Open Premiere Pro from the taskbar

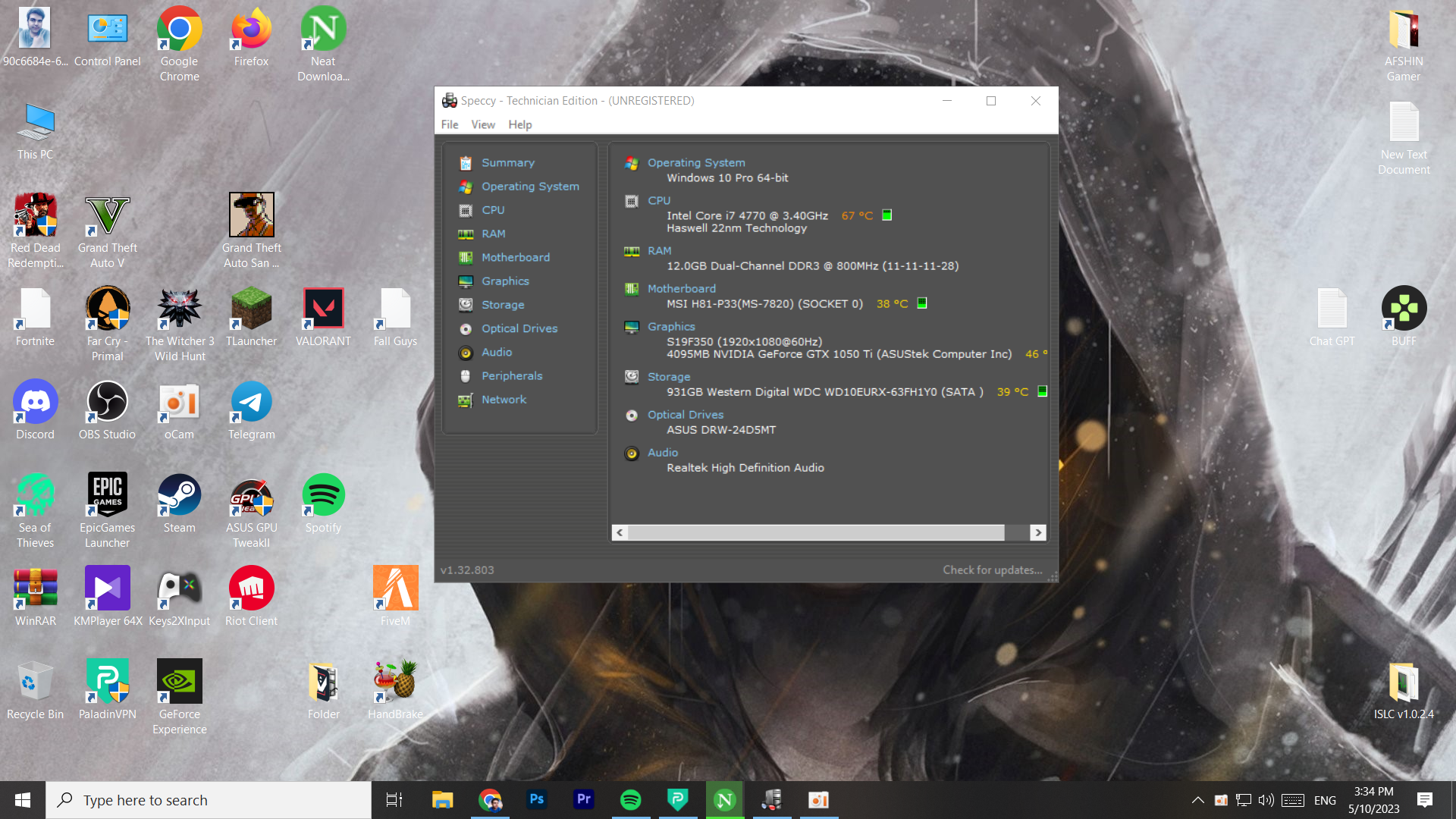(x=584, y=799)
